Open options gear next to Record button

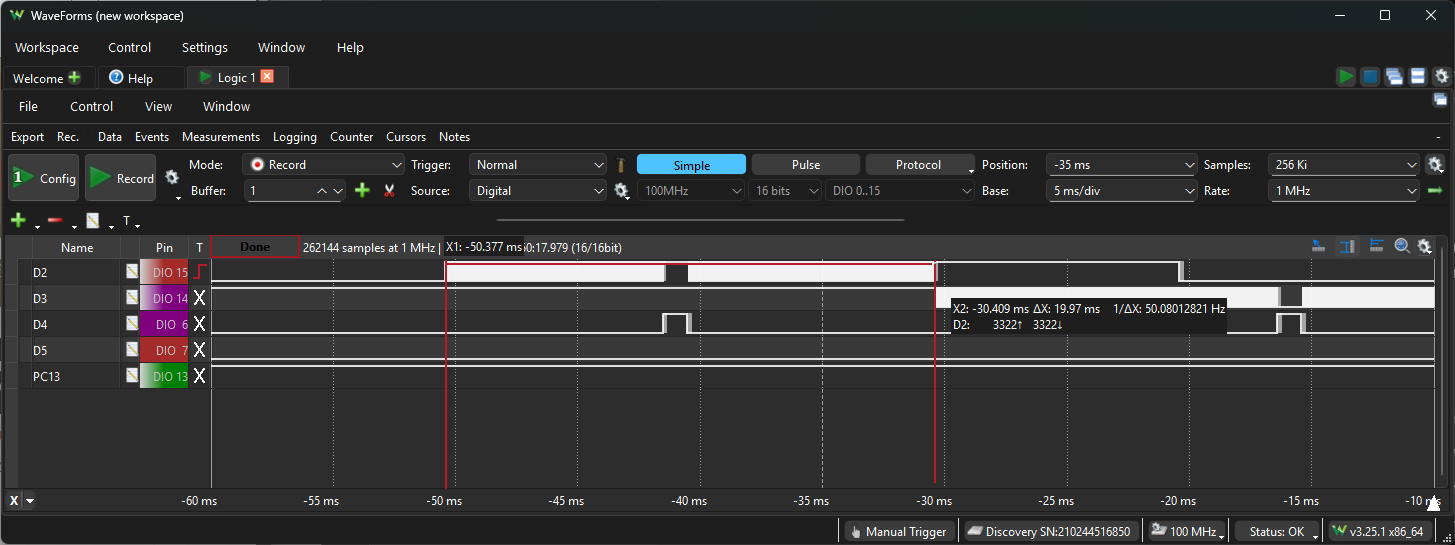[172, 177]
